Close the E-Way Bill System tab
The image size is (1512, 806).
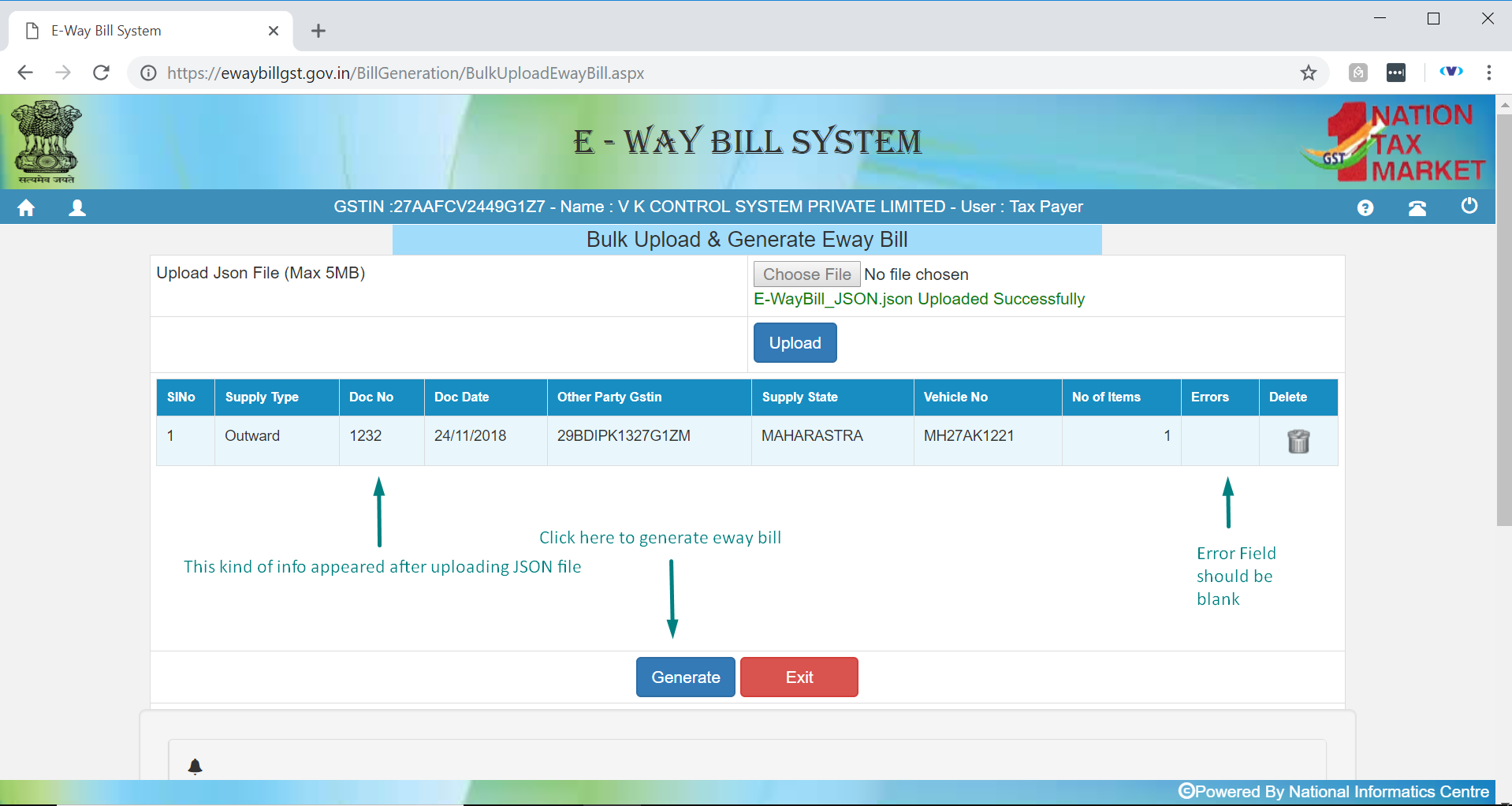tap(274, 31)
